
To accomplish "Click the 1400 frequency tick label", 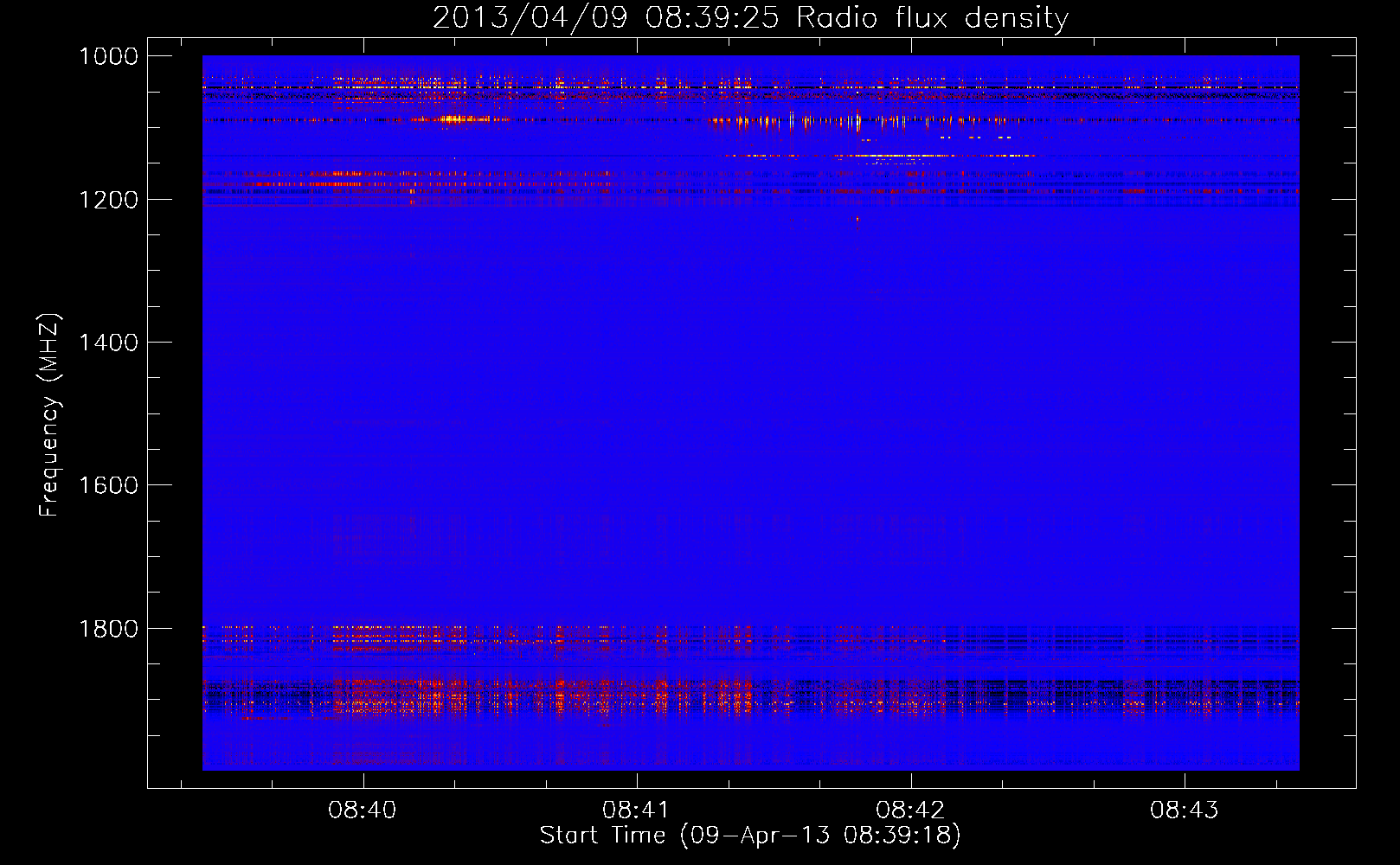I will [x=108, y=343].
